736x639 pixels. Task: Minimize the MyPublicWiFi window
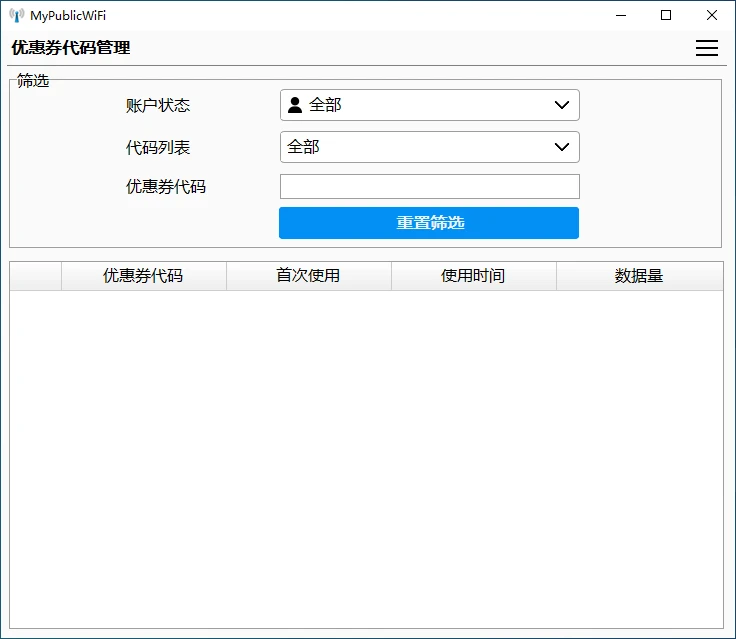(621, 15)
